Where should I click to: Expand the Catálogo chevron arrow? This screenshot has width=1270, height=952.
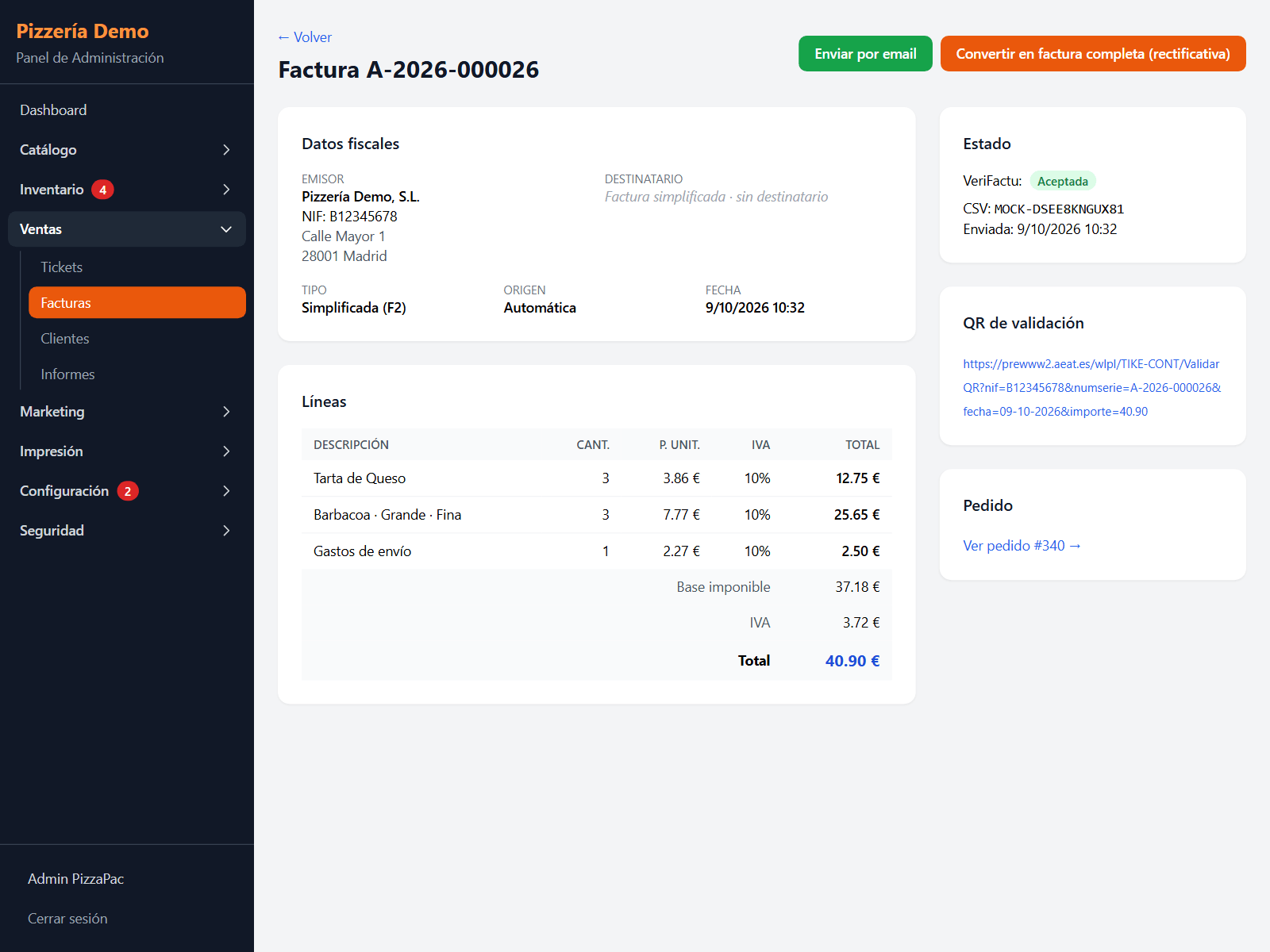click(226, 150)
